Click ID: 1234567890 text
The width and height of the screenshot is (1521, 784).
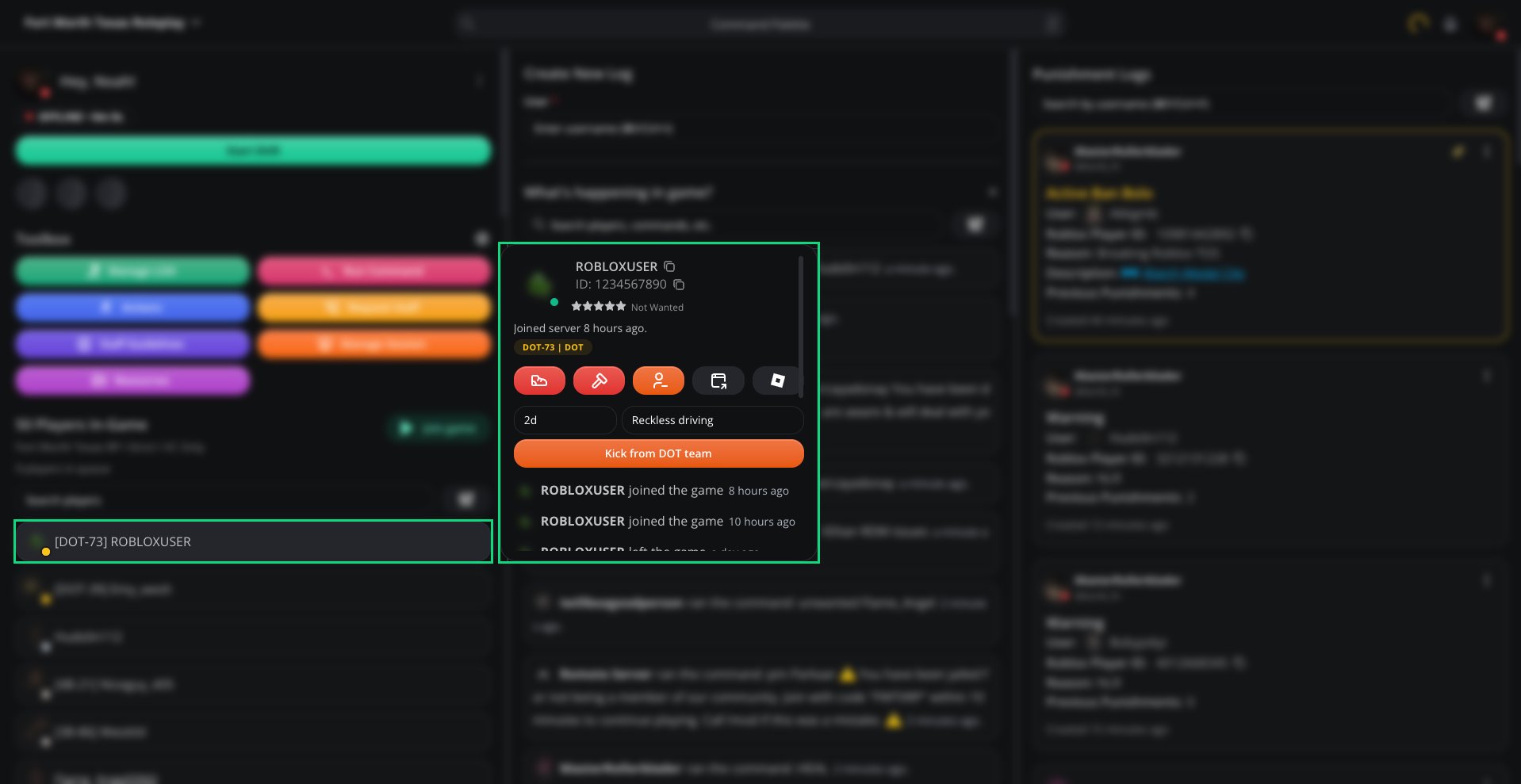621,284
